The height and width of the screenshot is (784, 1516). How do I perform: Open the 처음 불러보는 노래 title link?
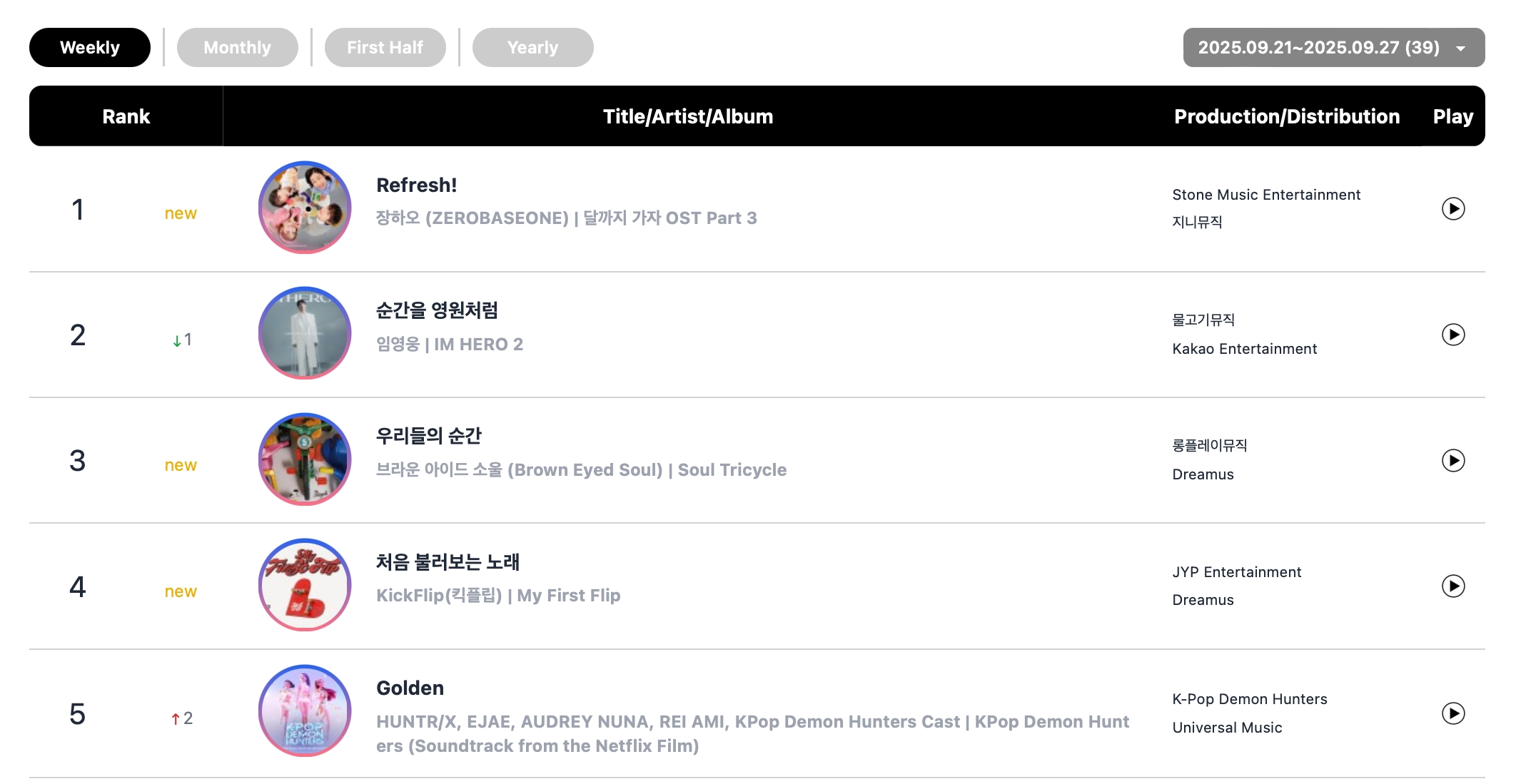448,562
